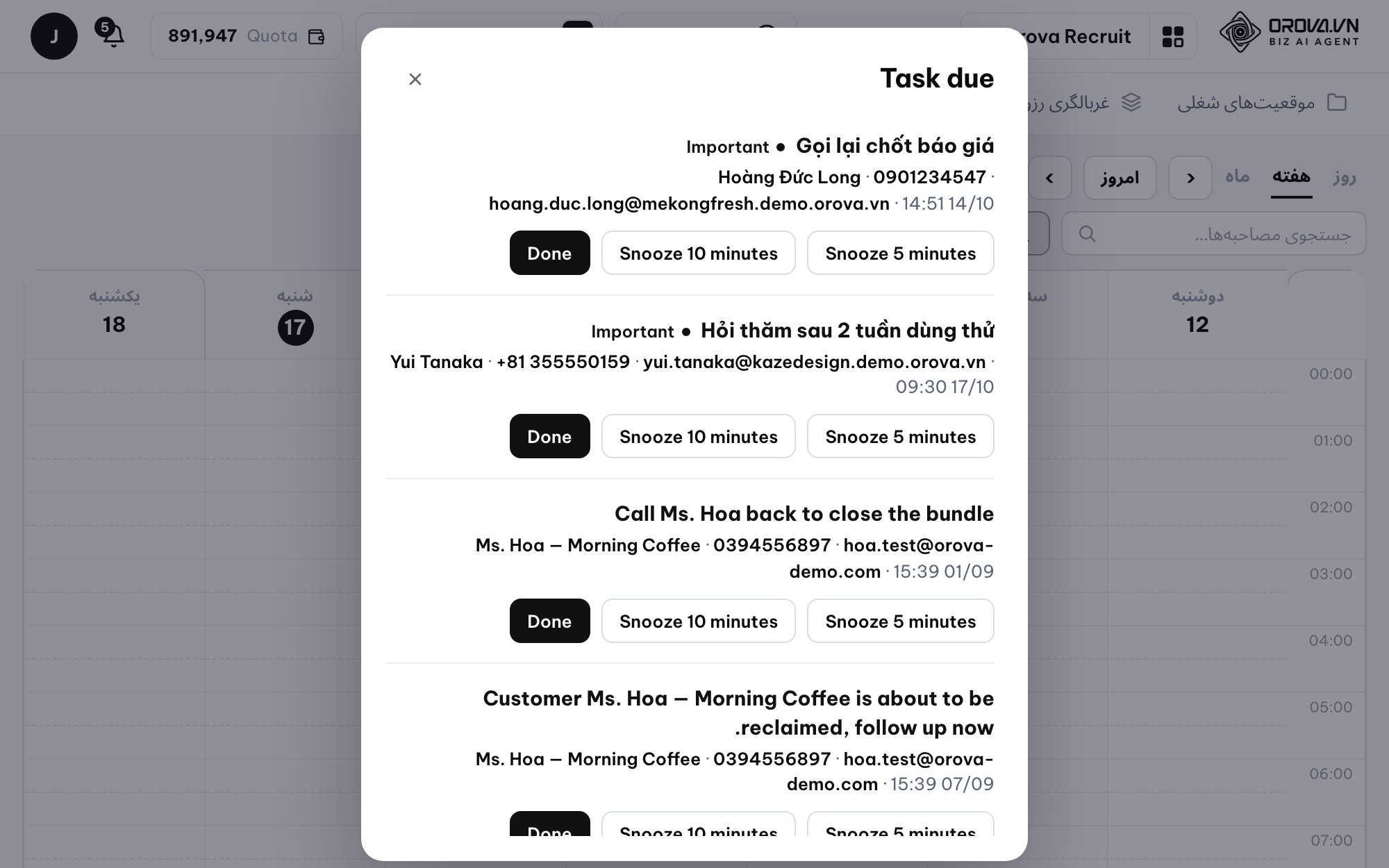Image resolution: width=1389 pixels, height=868 pixels.
Task: Select Monday 12 in calendar header
Action: [x=1197, y=315]
